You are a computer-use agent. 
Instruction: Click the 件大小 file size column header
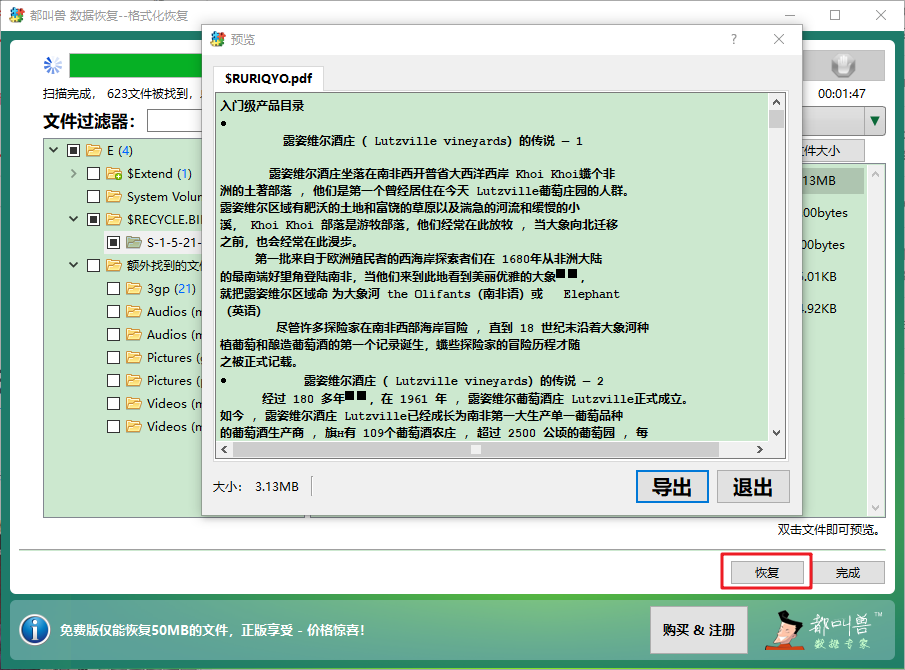click(833, 151)
